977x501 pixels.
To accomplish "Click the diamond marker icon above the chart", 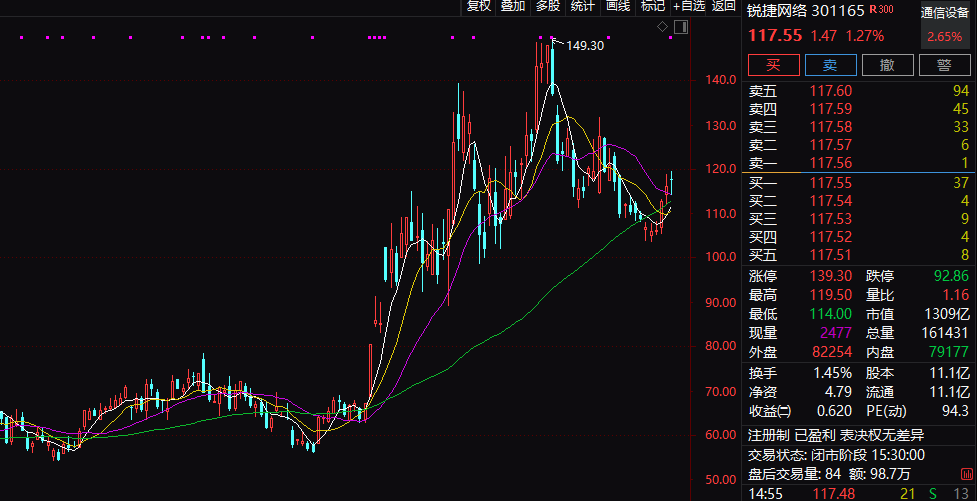I will 662,27.
